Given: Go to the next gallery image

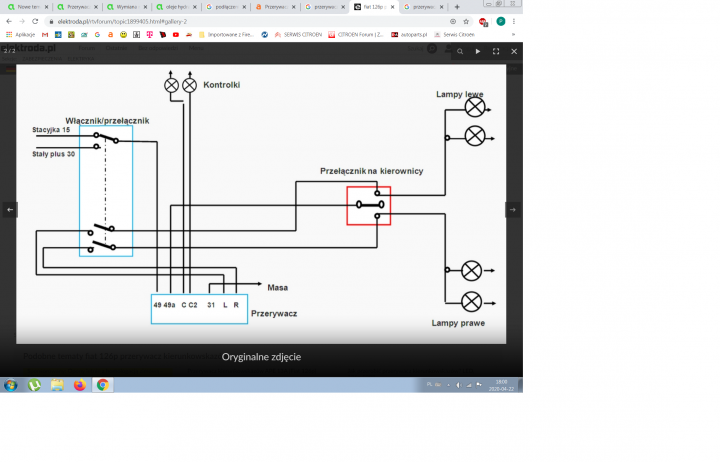Looking at the screenshot, I should point(512,209).
